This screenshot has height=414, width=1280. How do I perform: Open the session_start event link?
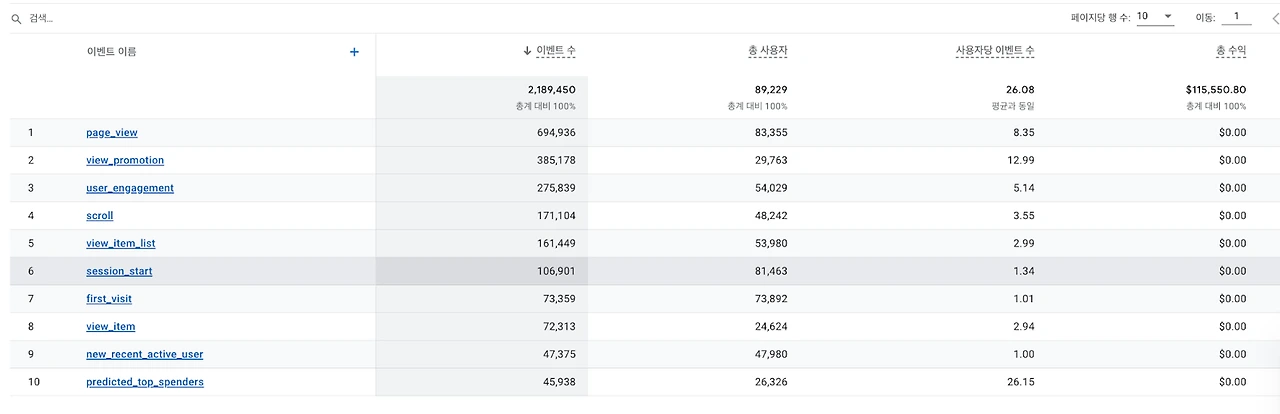(x=119, y=271)
